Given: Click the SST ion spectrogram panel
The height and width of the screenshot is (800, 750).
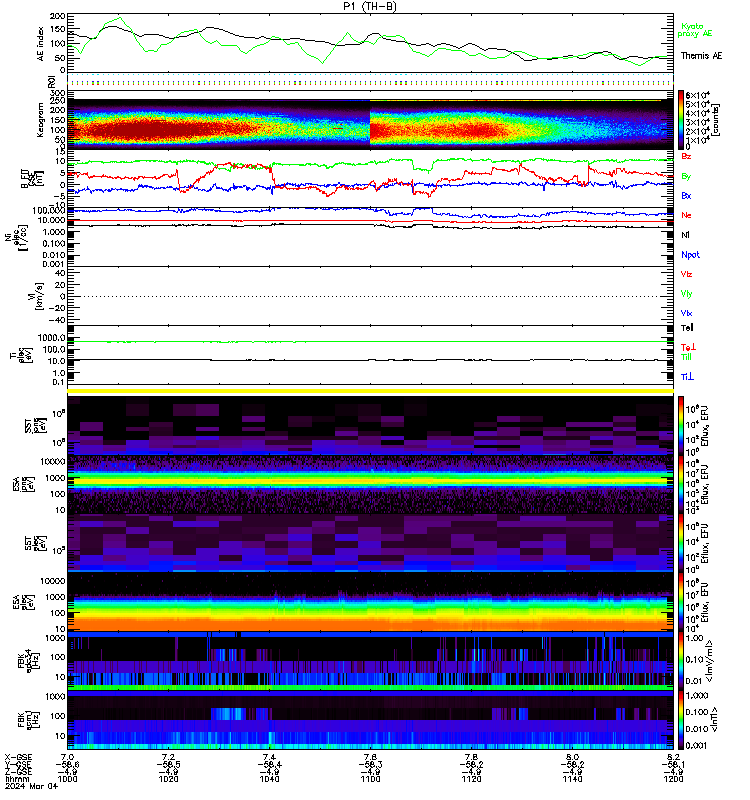Looking at the screenshot, I should [x=370, y=426].
